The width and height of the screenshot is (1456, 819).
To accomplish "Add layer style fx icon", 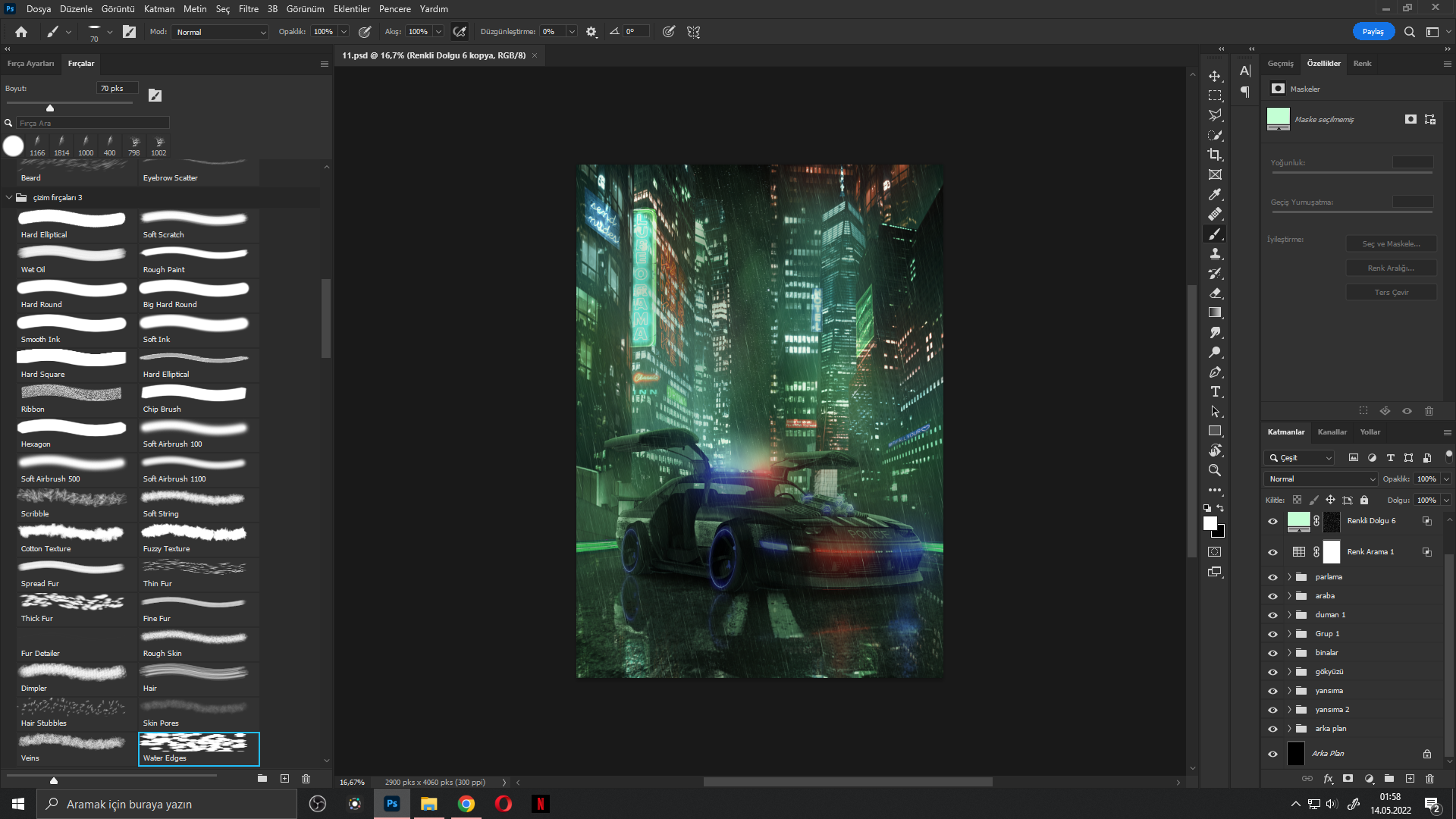I will pos(1328,779).
